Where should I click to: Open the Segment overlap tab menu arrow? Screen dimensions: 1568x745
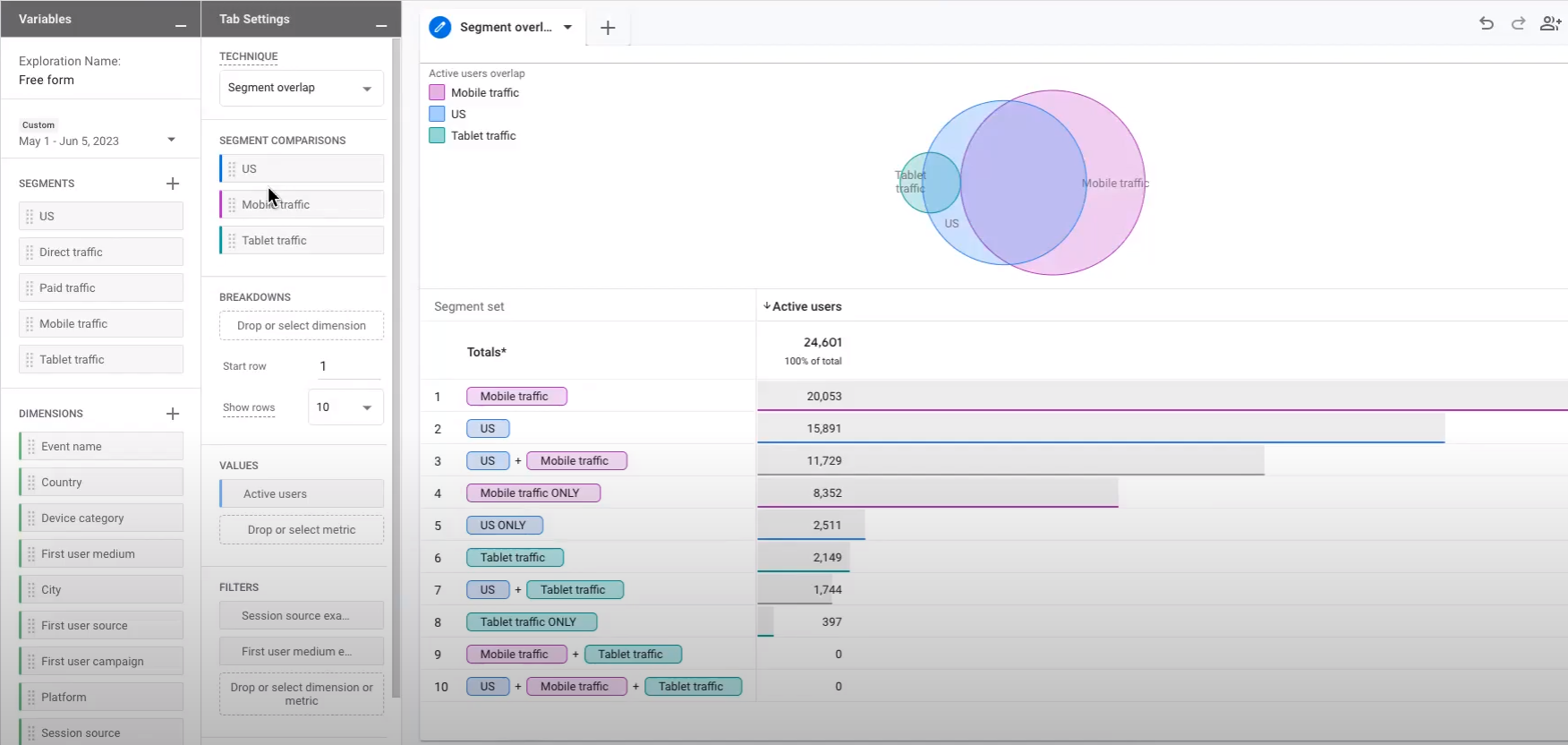click(567, 28)
